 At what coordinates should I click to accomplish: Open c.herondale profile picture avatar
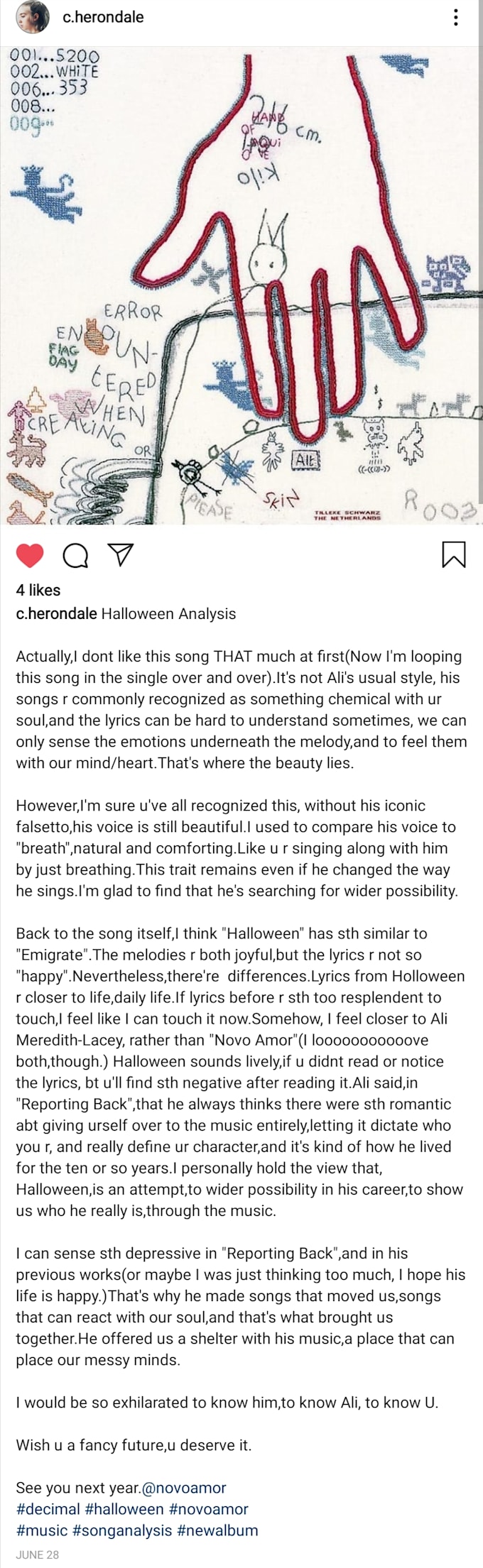click(33, 17)
